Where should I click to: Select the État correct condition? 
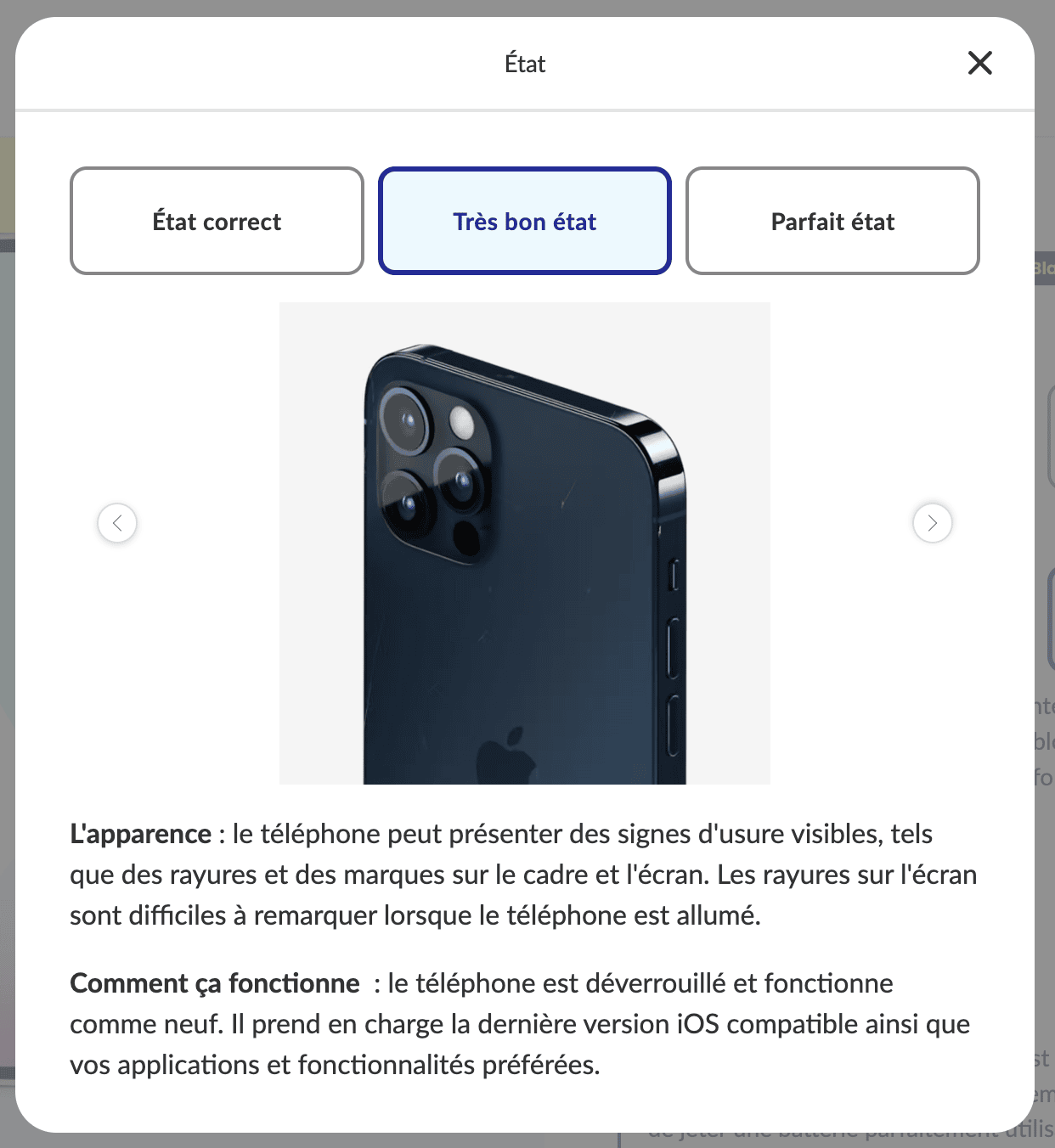point(217,221)
